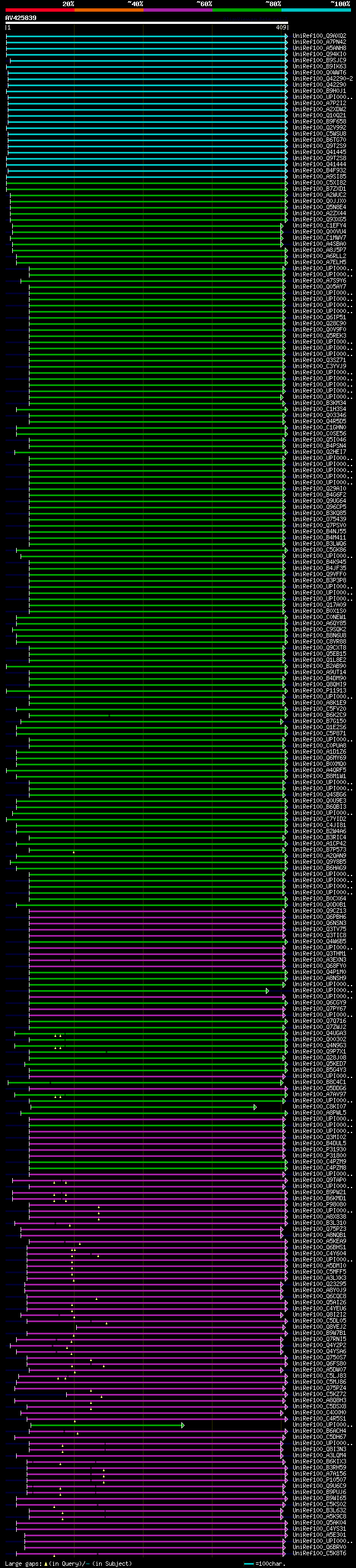Open the UniRef100_A4QRF5 hit link

click(x=319, y=770)
